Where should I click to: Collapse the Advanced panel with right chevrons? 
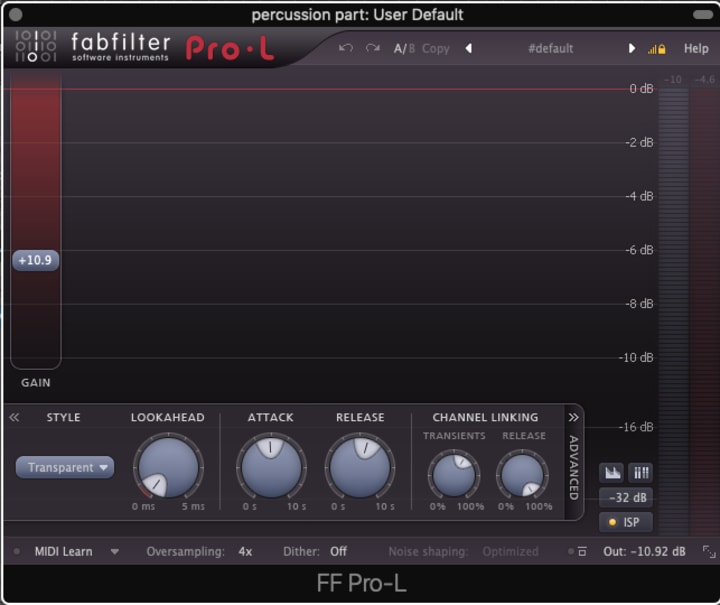pyautogui.click(x=574, y=417)
